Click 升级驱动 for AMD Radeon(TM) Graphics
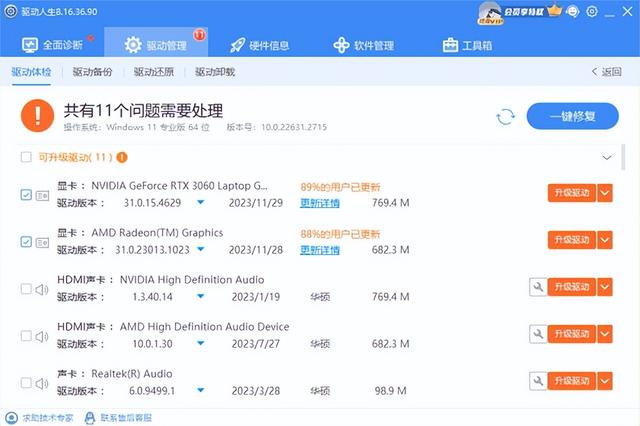Image resolution: width=640 pixels, height=426 pixels. click(x=572, y=240)
